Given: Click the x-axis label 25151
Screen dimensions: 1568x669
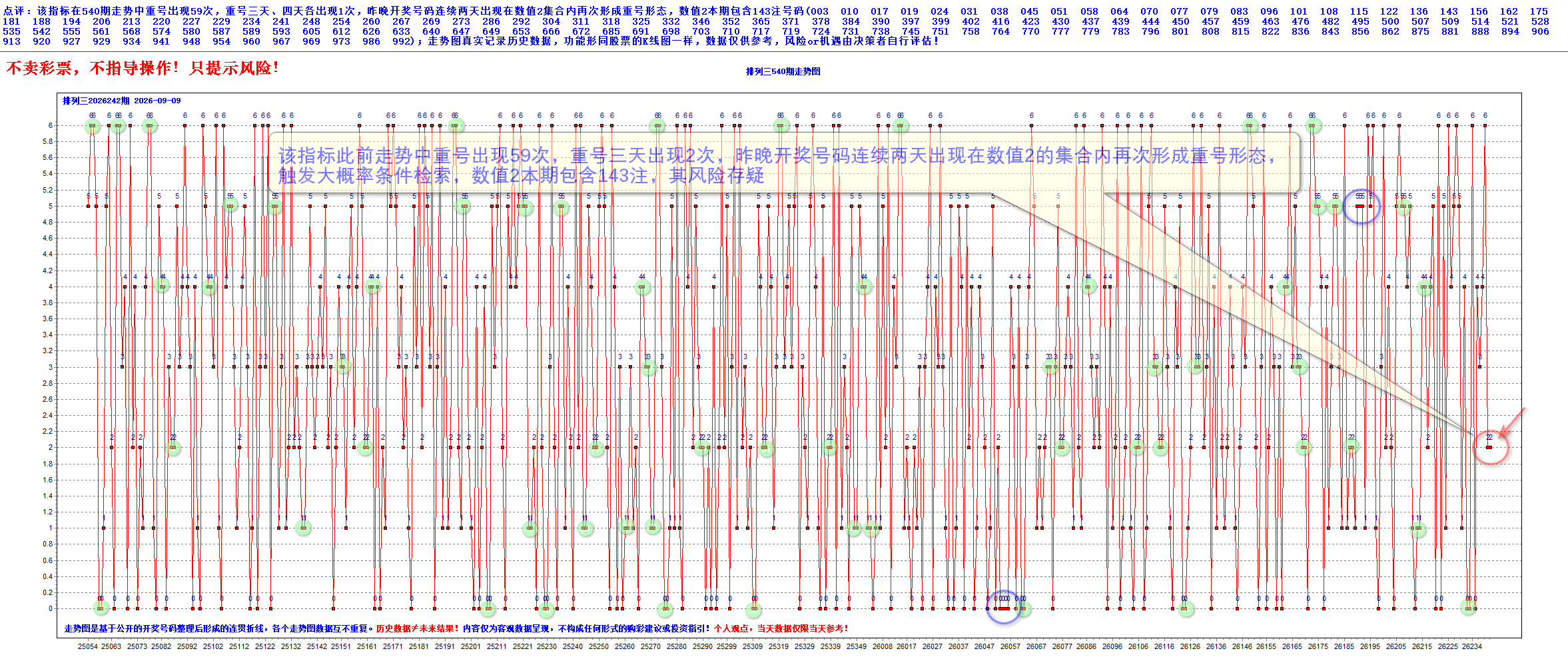Looking at the screenshot, I should [x=340, y=646].
